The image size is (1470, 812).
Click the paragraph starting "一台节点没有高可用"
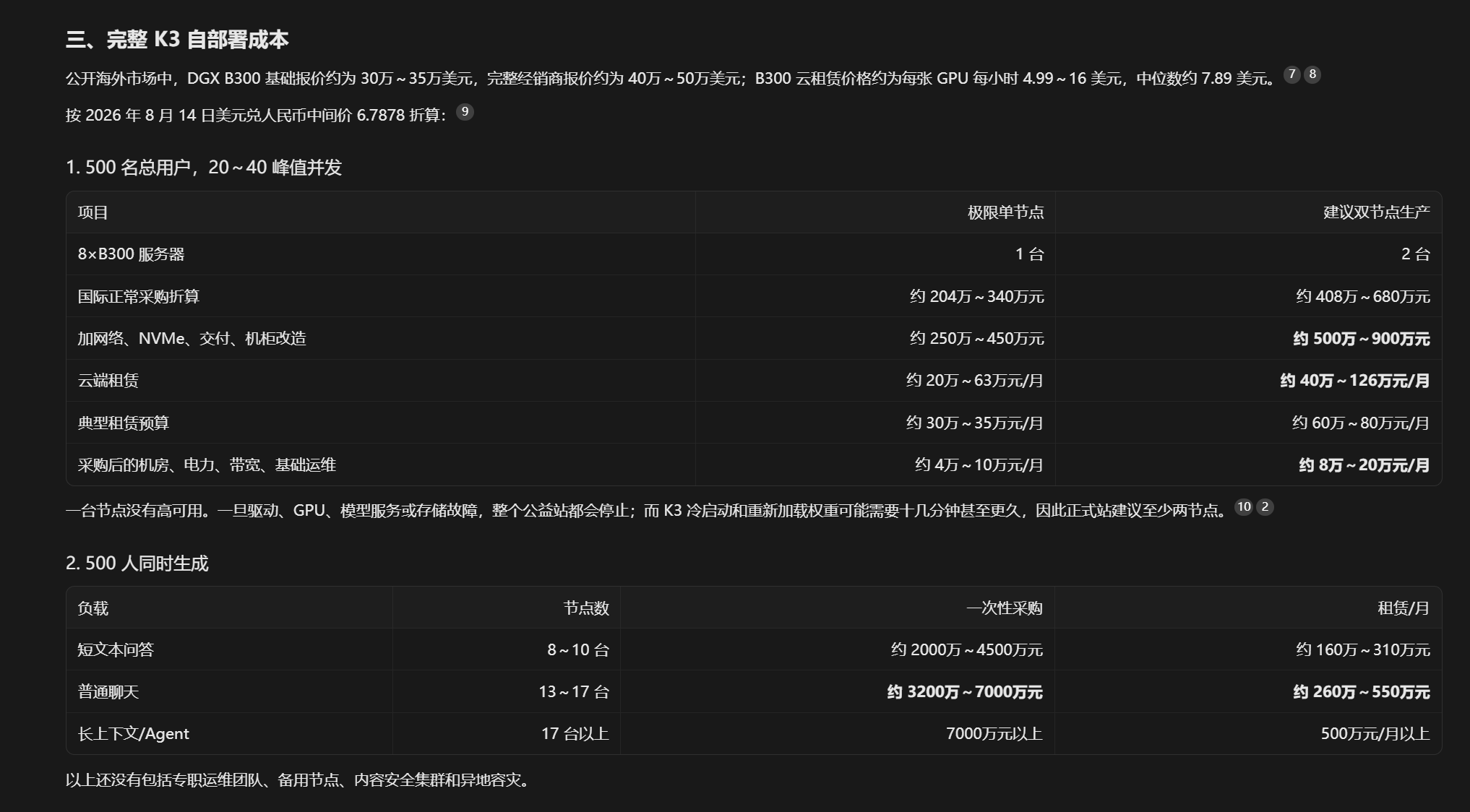click(x=648, y=511)
